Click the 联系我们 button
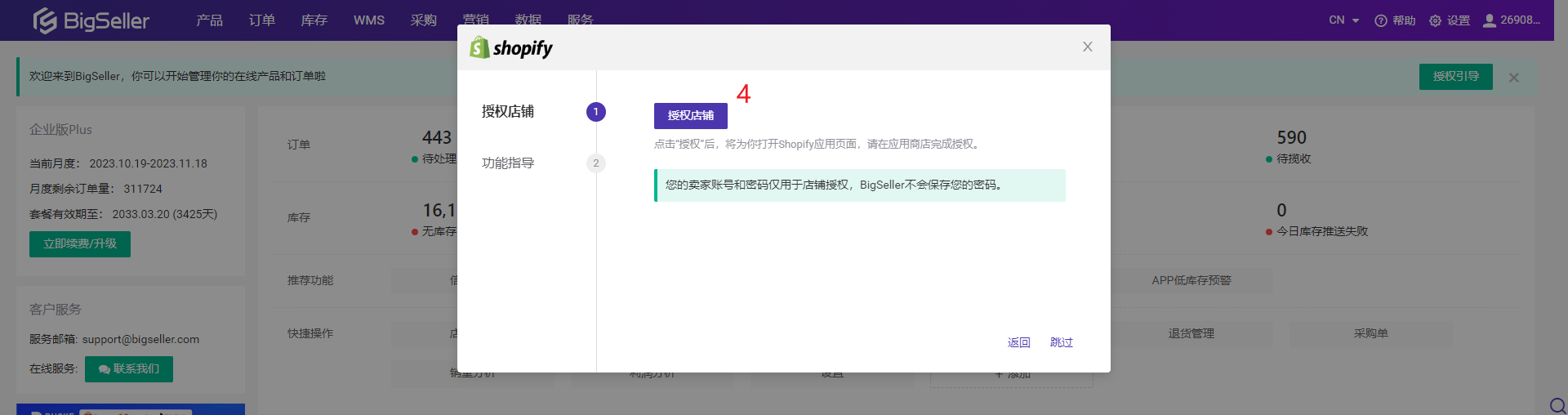This screenshot has width=1568, height=415. pos(129,368)
